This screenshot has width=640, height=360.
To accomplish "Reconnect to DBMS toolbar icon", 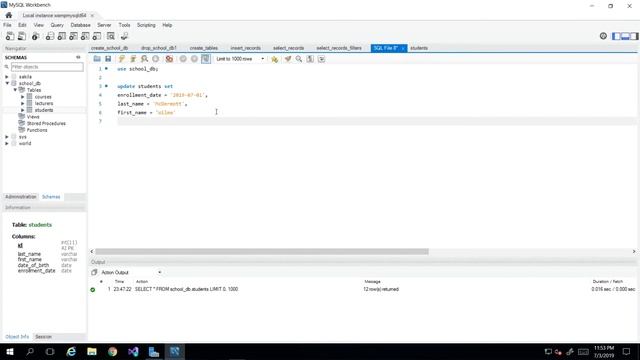I will [124, 36].
